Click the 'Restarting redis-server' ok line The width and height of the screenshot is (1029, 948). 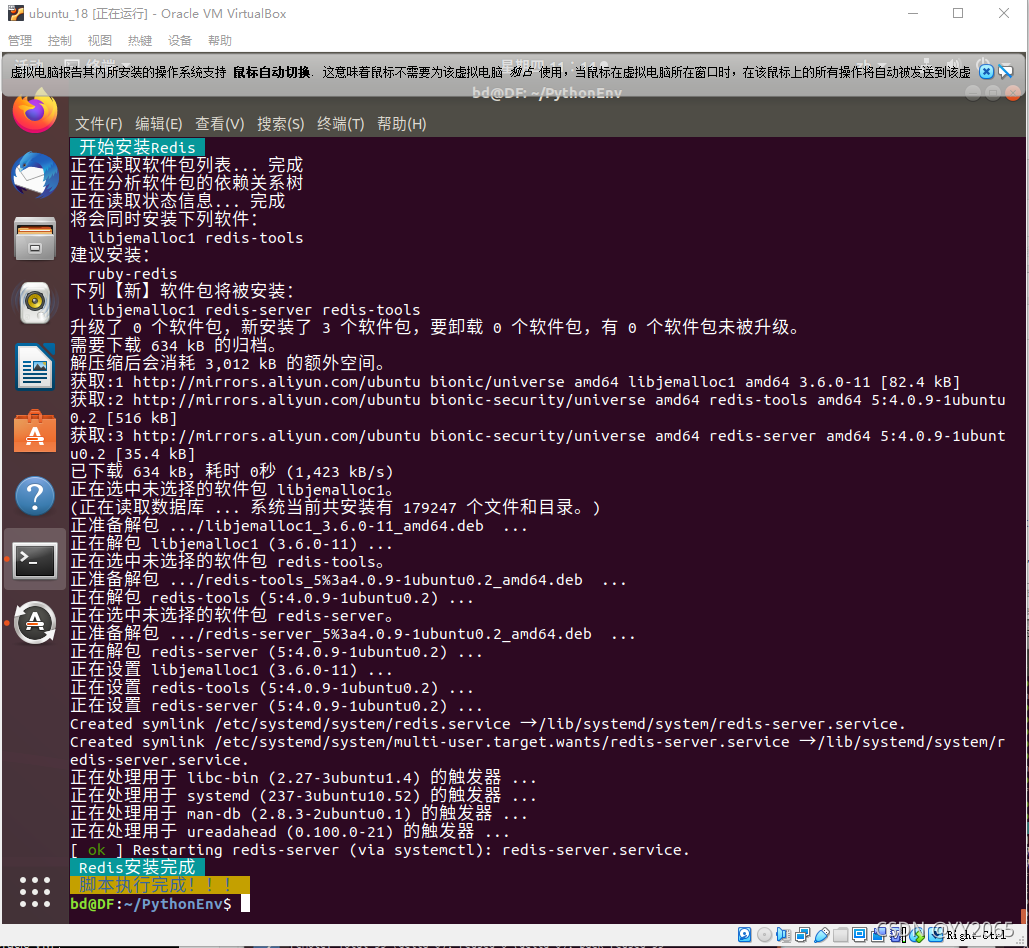(380, 850)
